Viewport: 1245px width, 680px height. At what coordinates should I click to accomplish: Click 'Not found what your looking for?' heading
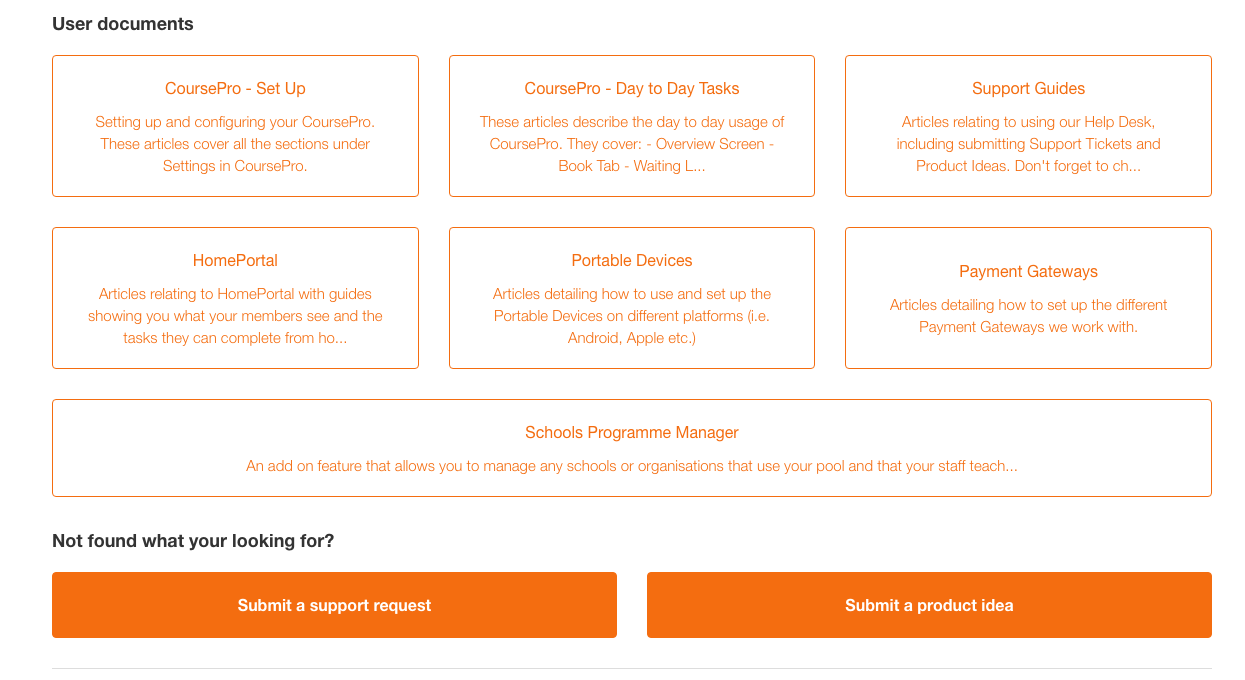[193, 541]
